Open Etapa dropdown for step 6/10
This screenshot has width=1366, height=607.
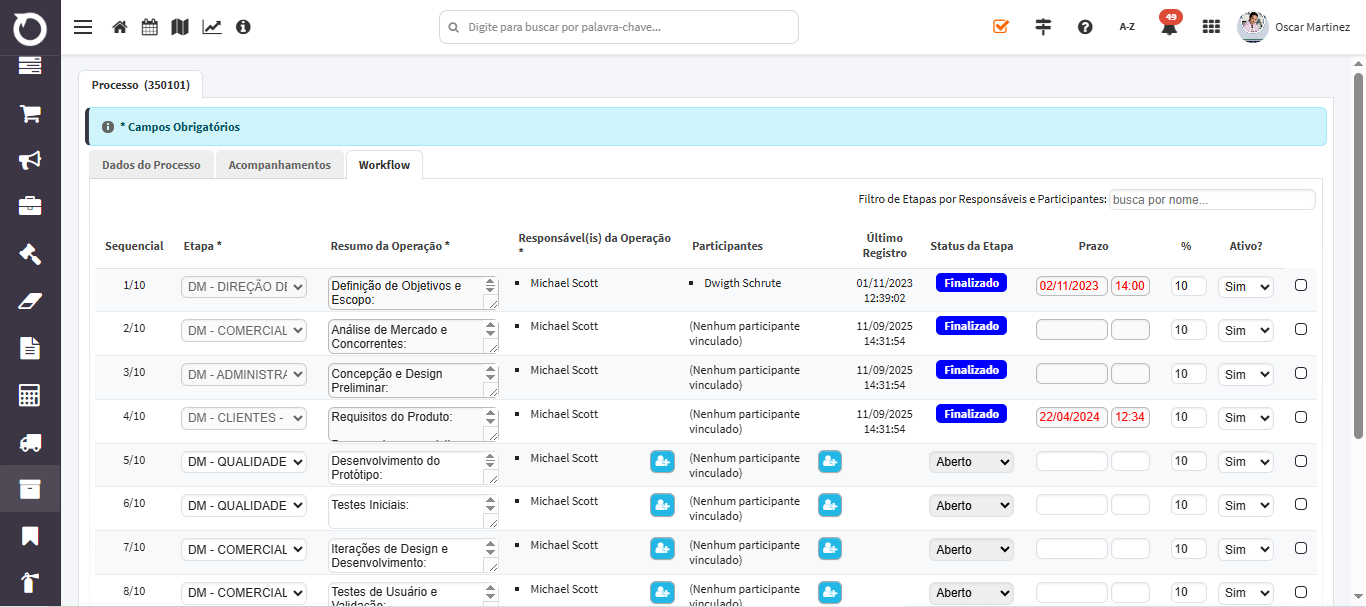tap(244, 506)
